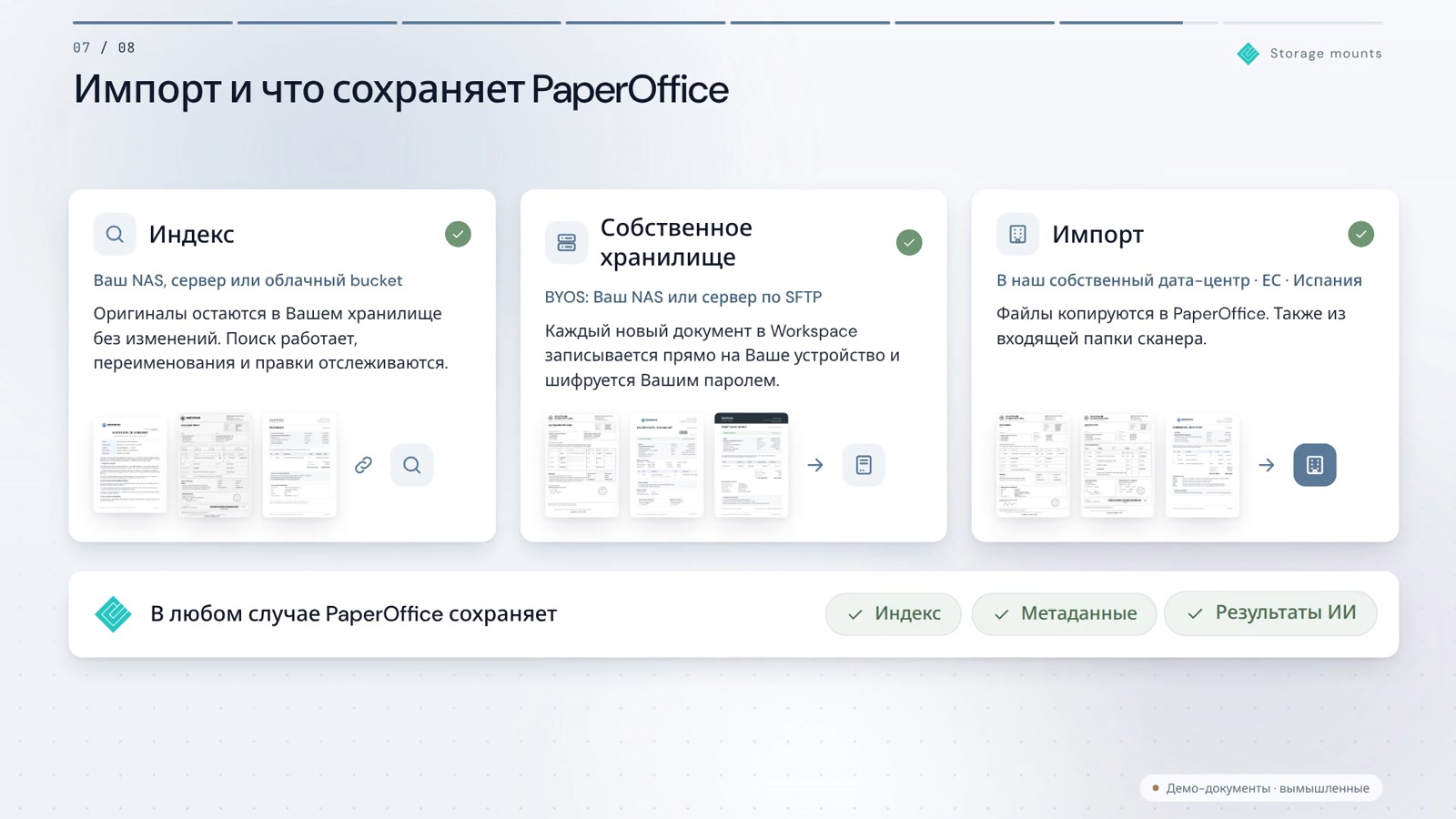
Task: Open first document thumbnail in Индекс card
Action: click(130, 465)
